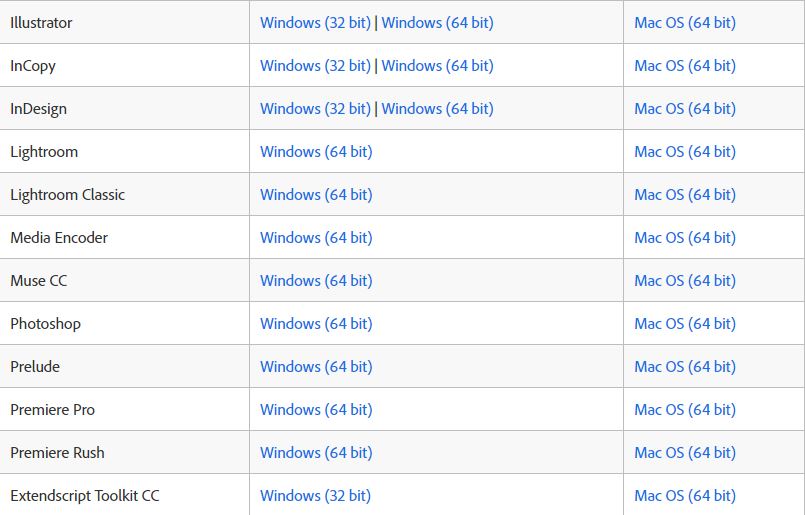Download Premiere Pro for Windows (64 bit)
This screenshot has width=805, height=515.
[x=316, y=410]
